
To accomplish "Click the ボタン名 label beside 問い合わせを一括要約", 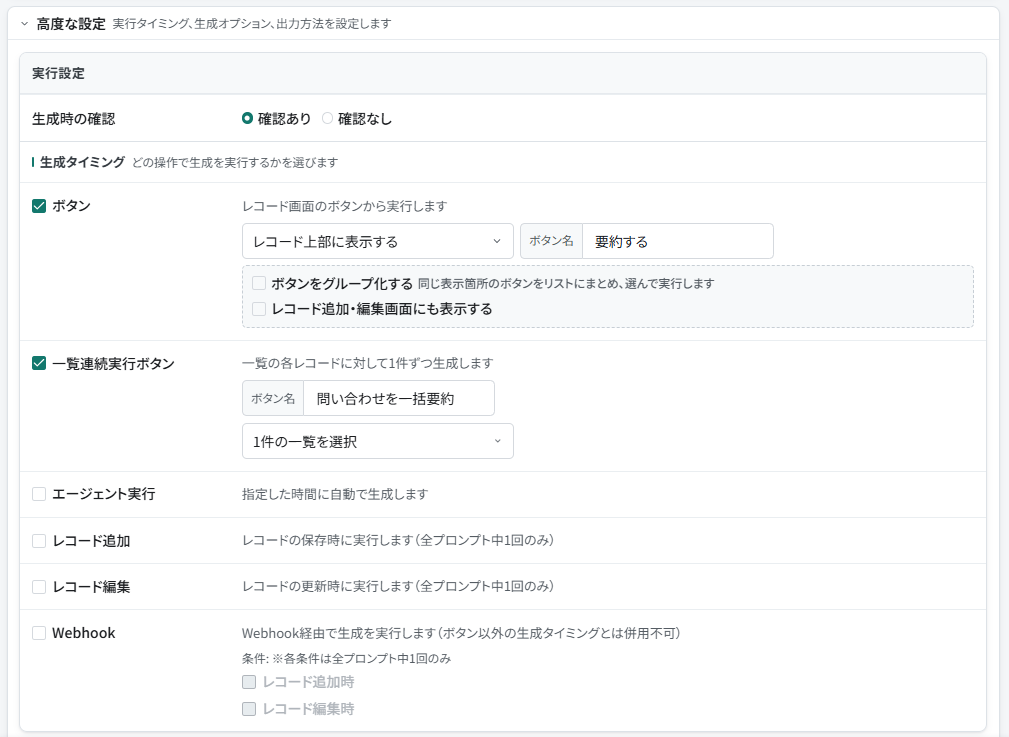I will (x=273, y=398).
